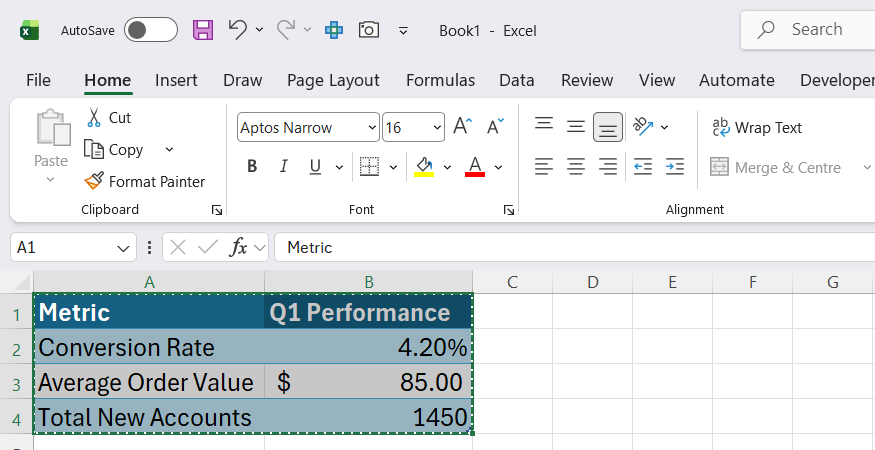
Task: Expand the Orientation options arrow
Action: click(x=665, y=127)
